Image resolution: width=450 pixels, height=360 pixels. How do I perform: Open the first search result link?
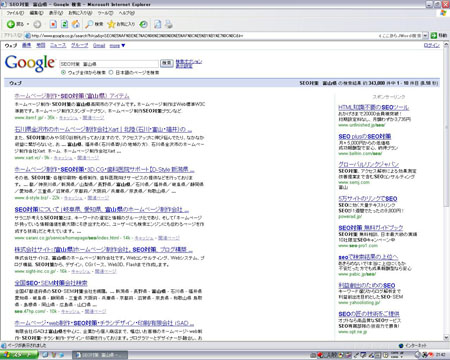(x=72, y=96)
